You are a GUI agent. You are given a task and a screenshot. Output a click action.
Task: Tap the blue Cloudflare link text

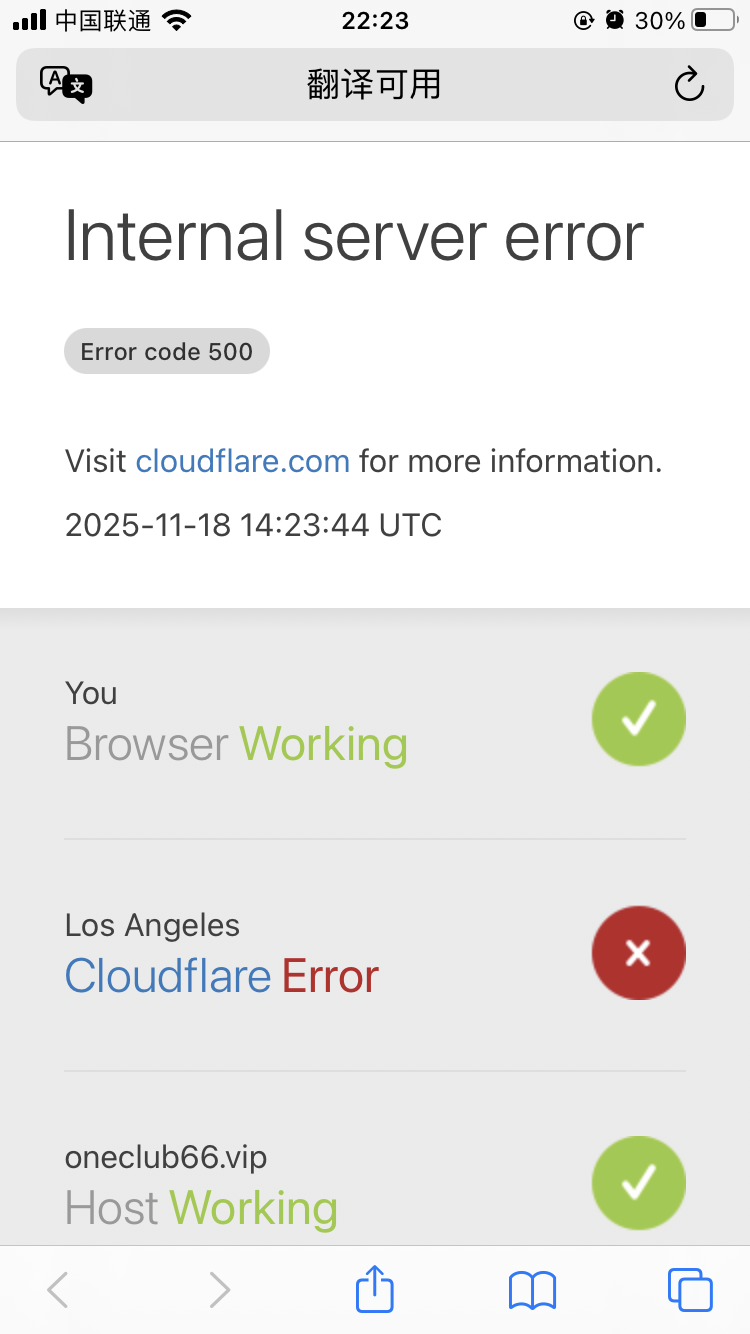[x=168, y=976]
